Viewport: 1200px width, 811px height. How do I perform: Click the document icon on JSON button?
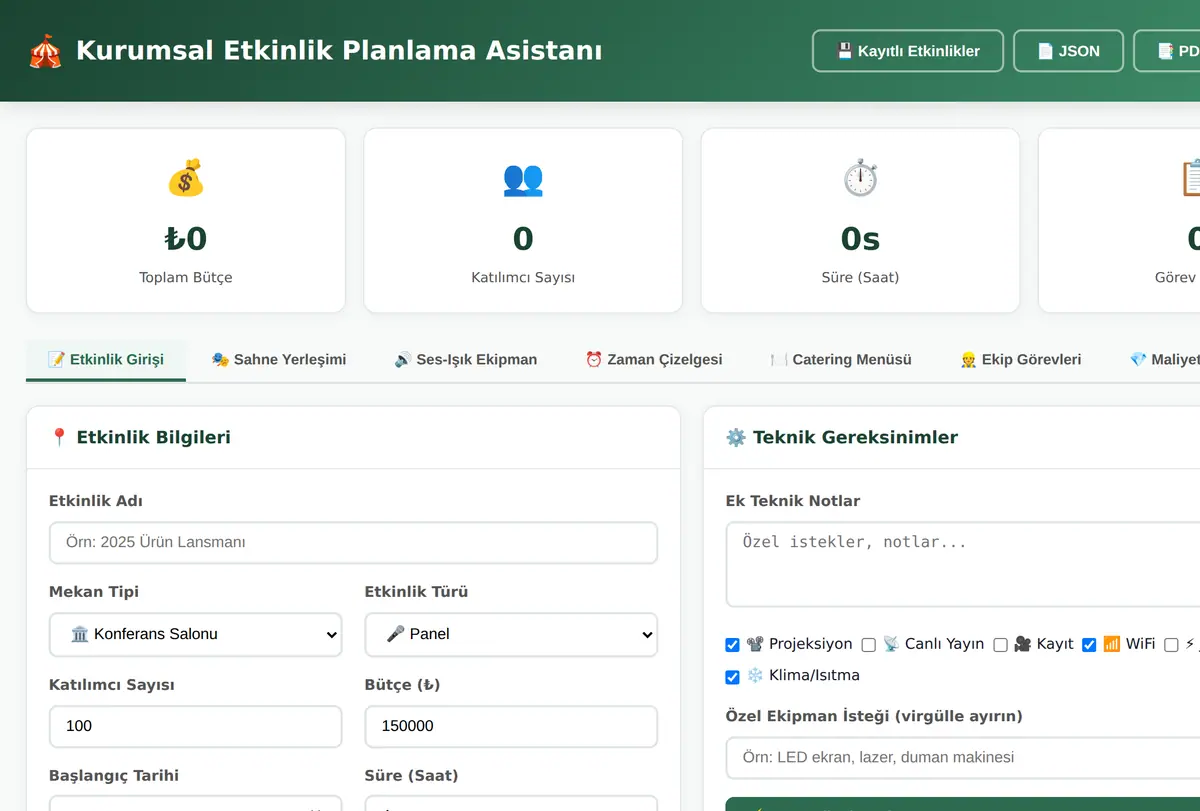[x=1045, y=51]
